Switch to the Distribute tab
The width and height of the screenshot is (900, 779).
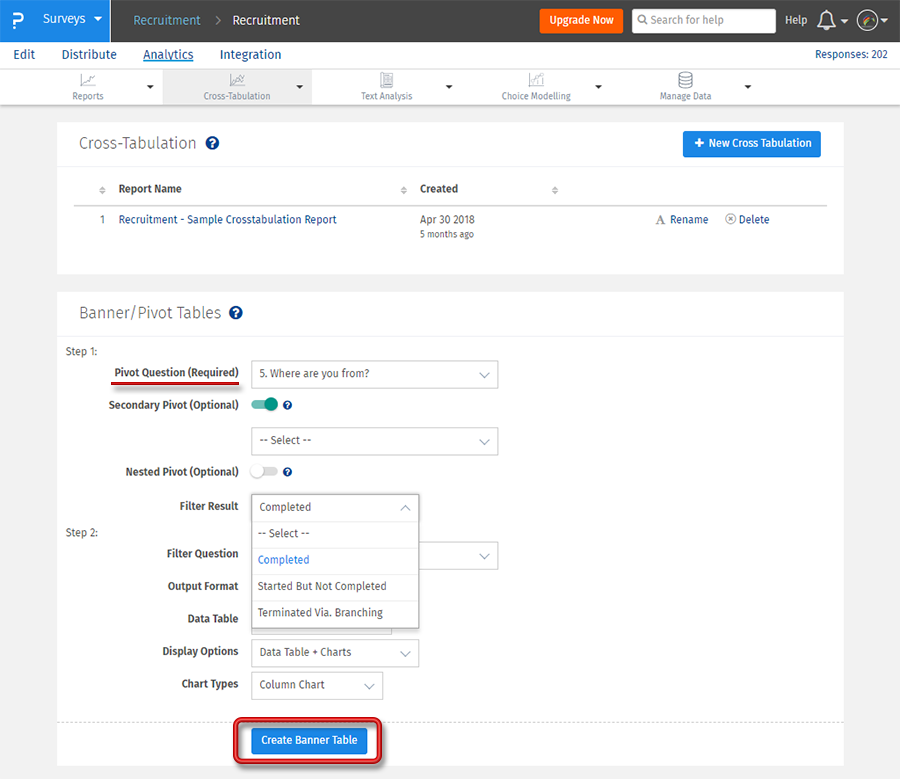click(x=89, y=54)
